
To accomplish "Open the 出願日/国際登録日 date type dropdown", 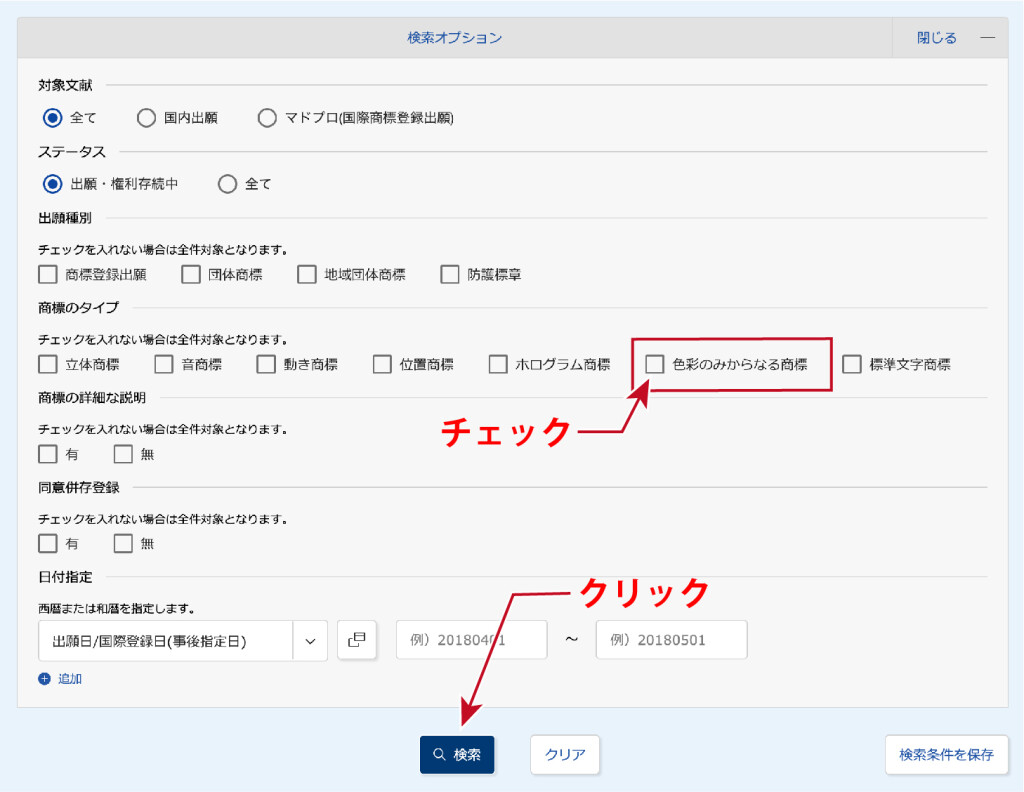I will pos(183,641).
